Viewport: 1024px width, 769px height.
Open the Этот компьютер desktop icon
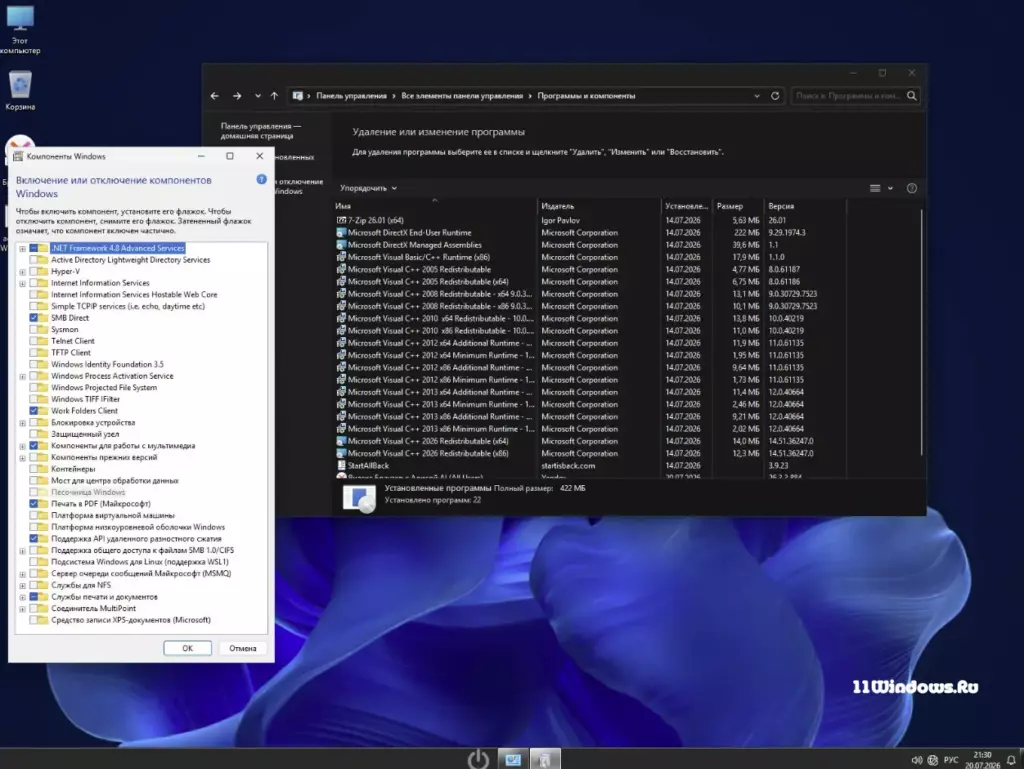(20, 29)
